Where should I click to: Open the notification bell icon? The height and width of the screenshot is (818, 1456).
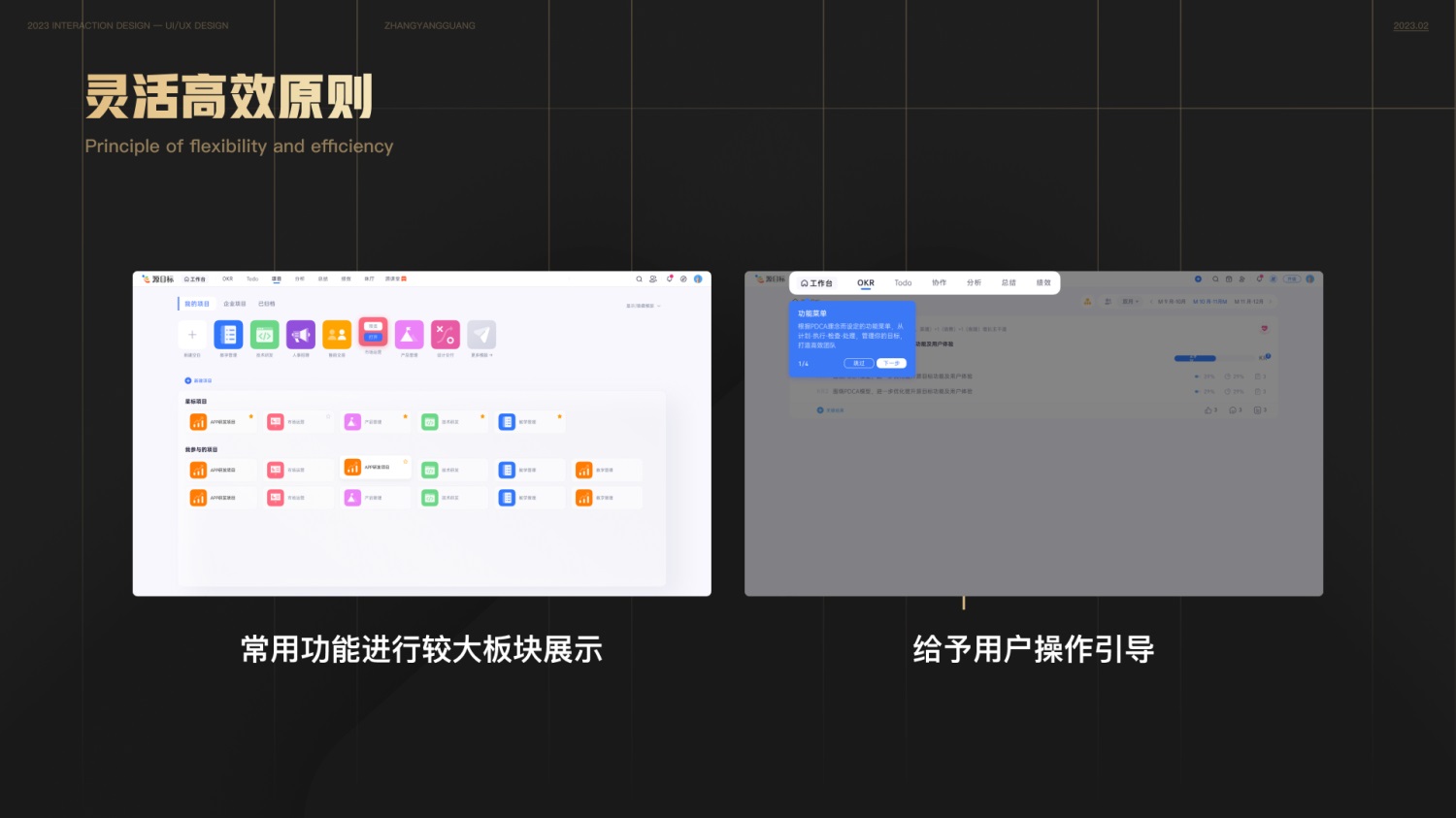(x=670, y=278)
